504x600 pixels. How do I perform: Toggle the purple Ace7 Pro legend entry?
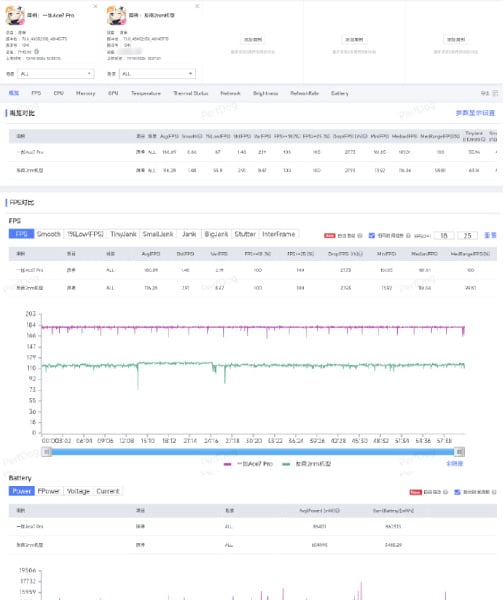click(248, 464)
